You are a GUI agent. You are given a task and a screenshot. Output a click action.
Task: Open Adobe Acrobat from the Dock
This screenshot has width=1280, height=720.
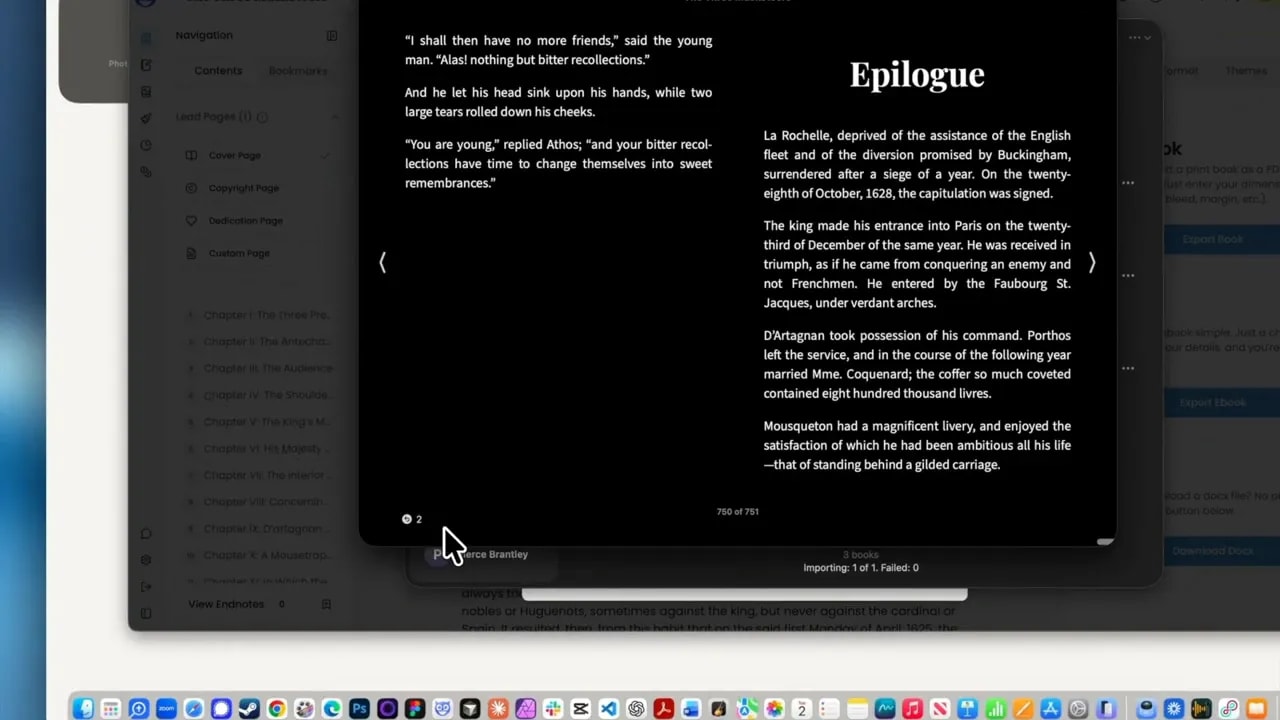tap(663, 708)
